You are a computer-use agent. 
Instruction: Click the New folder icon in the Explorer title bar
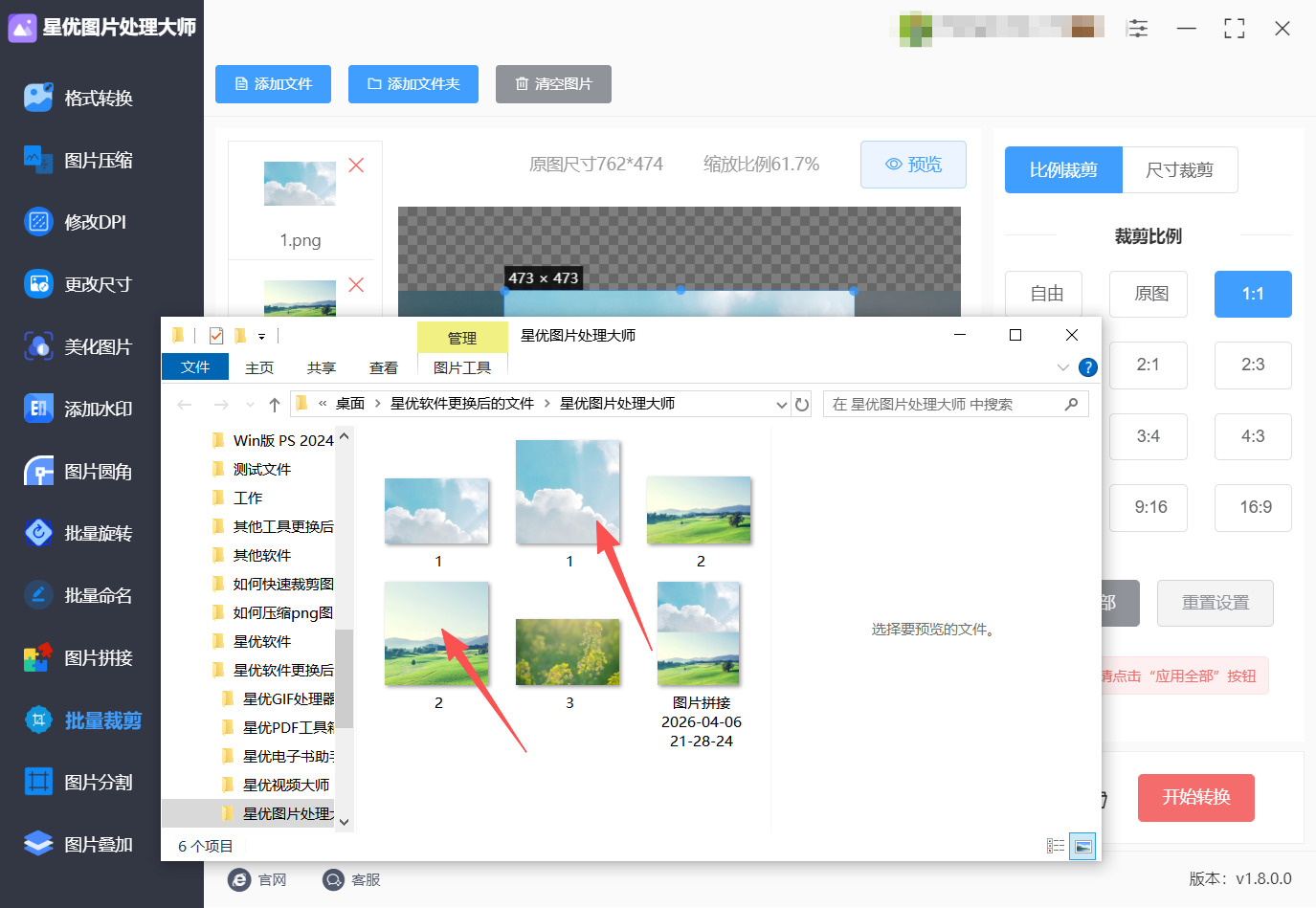point(240,336)
